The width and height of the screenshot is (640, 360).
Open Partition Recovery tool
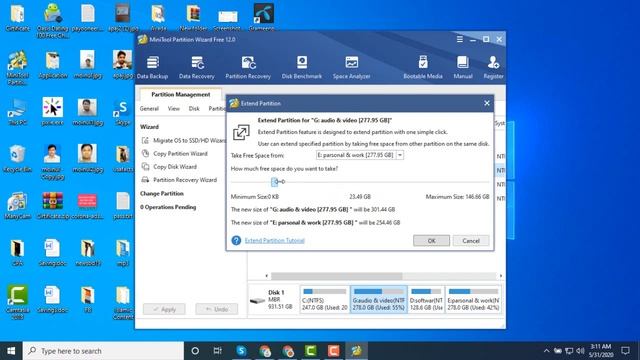coord(248,67)
